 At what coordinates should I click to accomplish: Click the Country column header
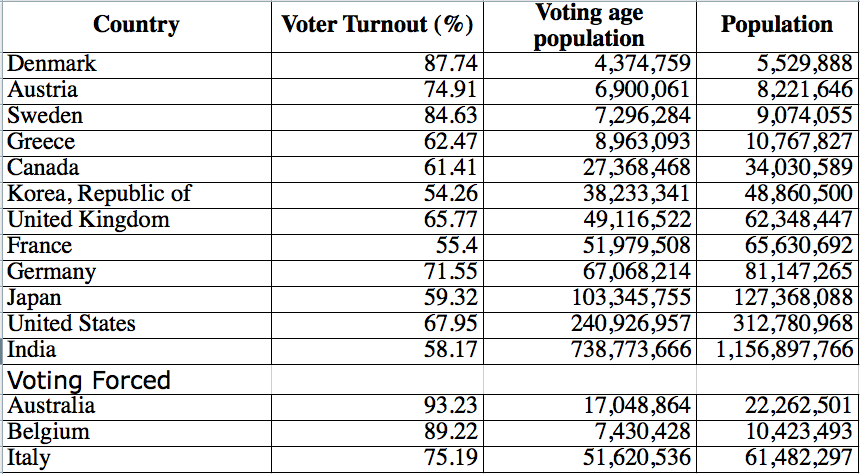pos(136,25)
